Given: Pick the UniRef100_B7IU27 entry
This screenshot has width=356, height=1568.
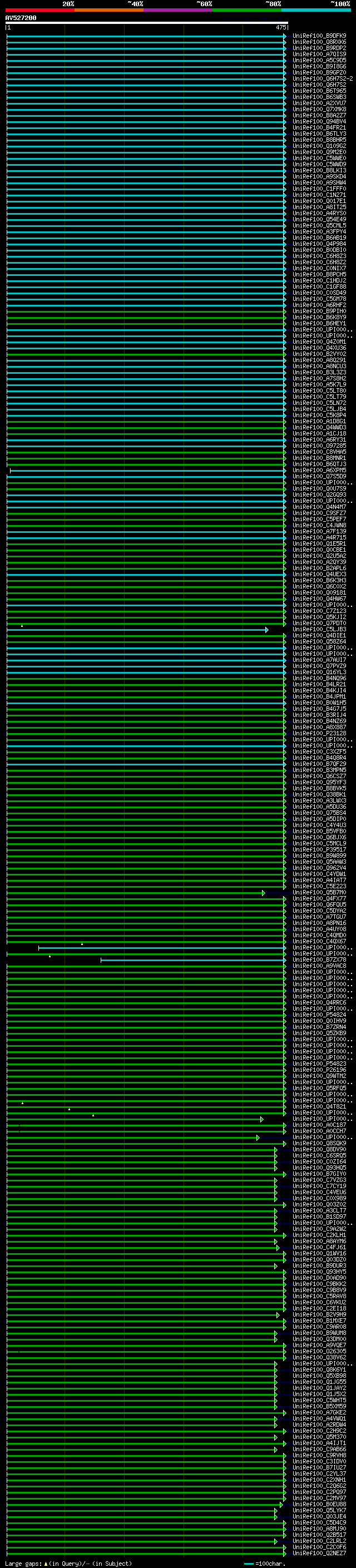Looking at the screenshot, I should 319,1467.
